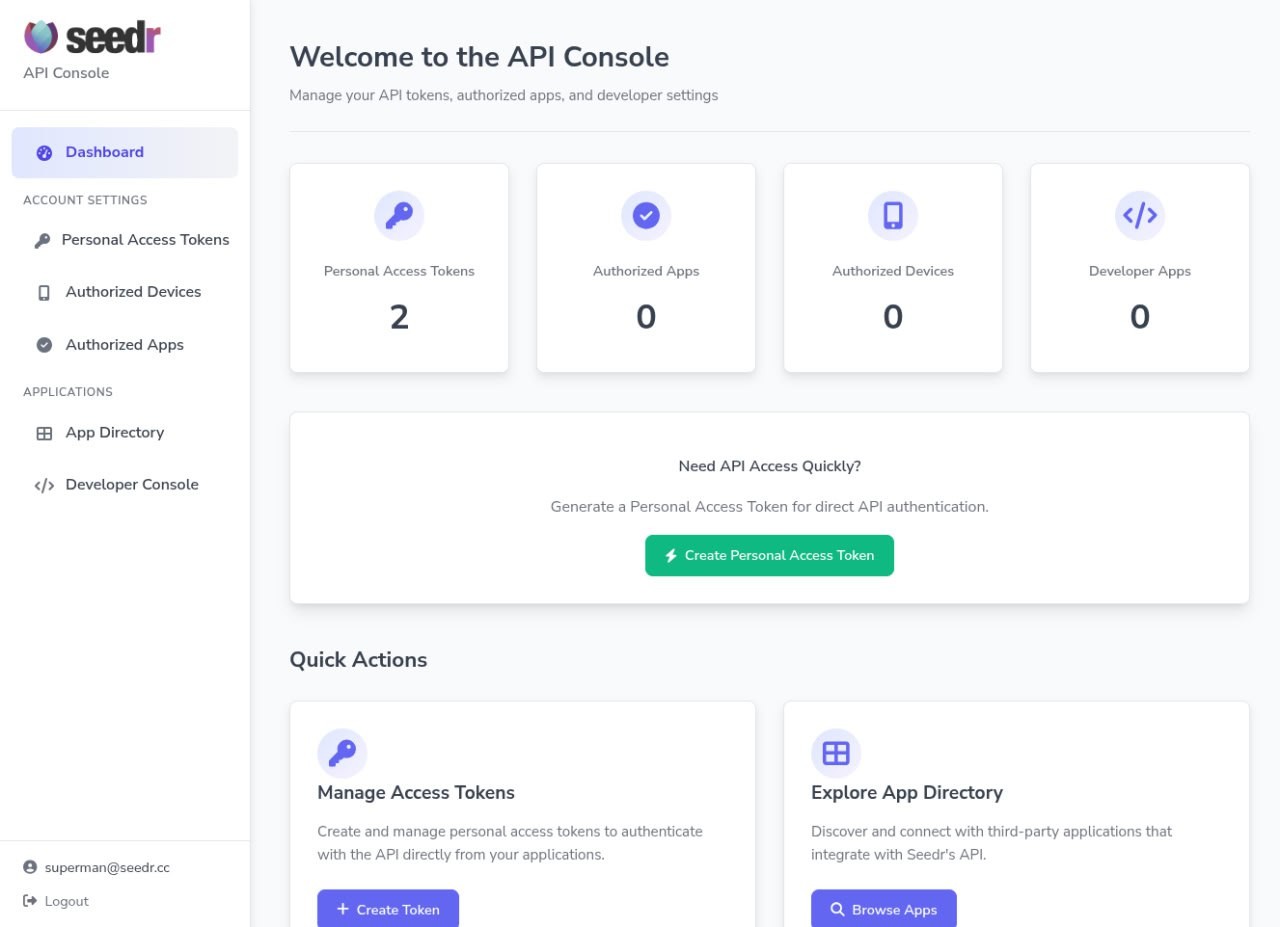Click the code brackets icon beside Developer Console
The height and width of the screenshot is (927, 1280).
(x=44, y=486)
